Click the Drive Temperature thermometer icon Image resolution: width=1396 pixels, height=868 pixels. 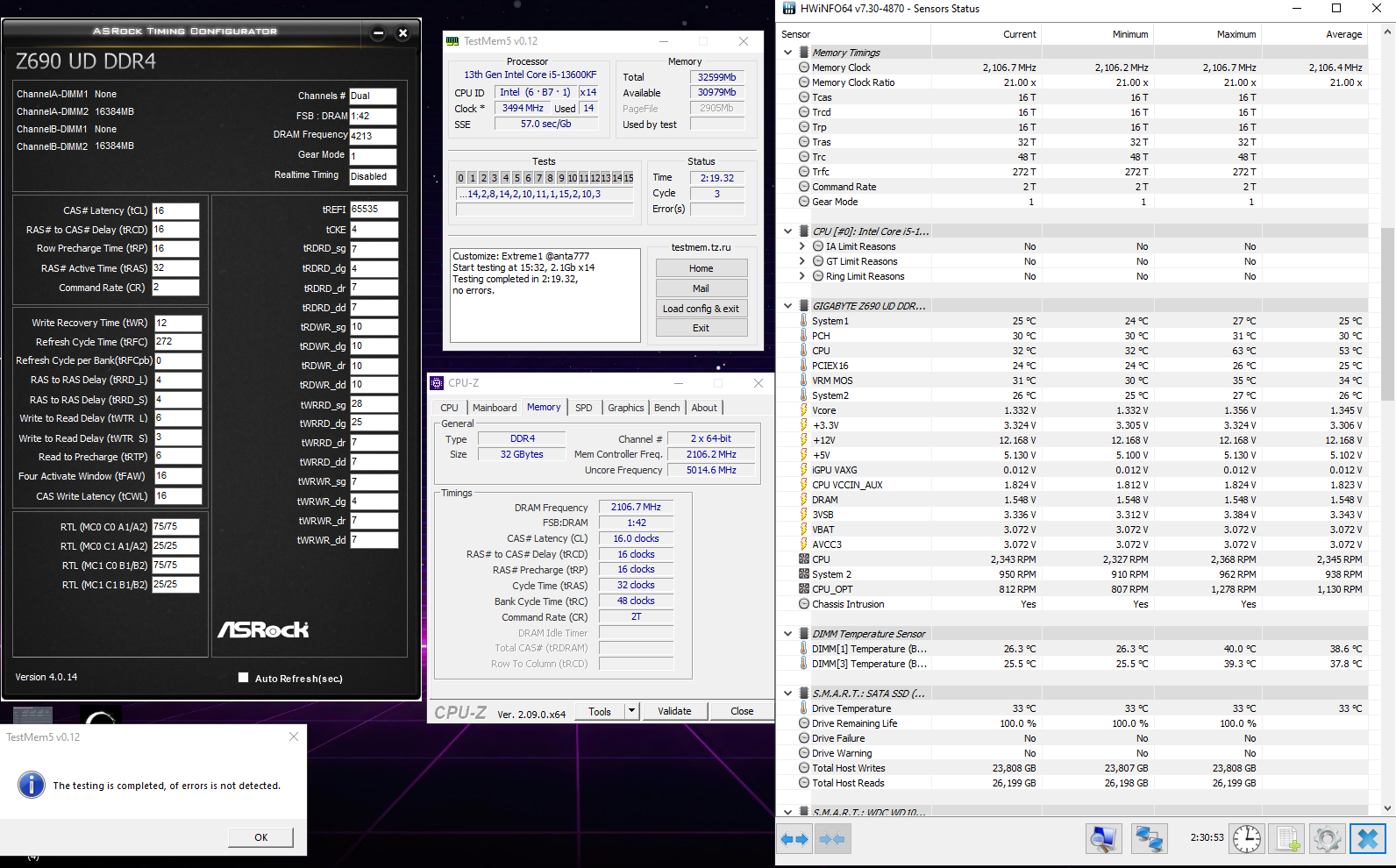point(804,708)
